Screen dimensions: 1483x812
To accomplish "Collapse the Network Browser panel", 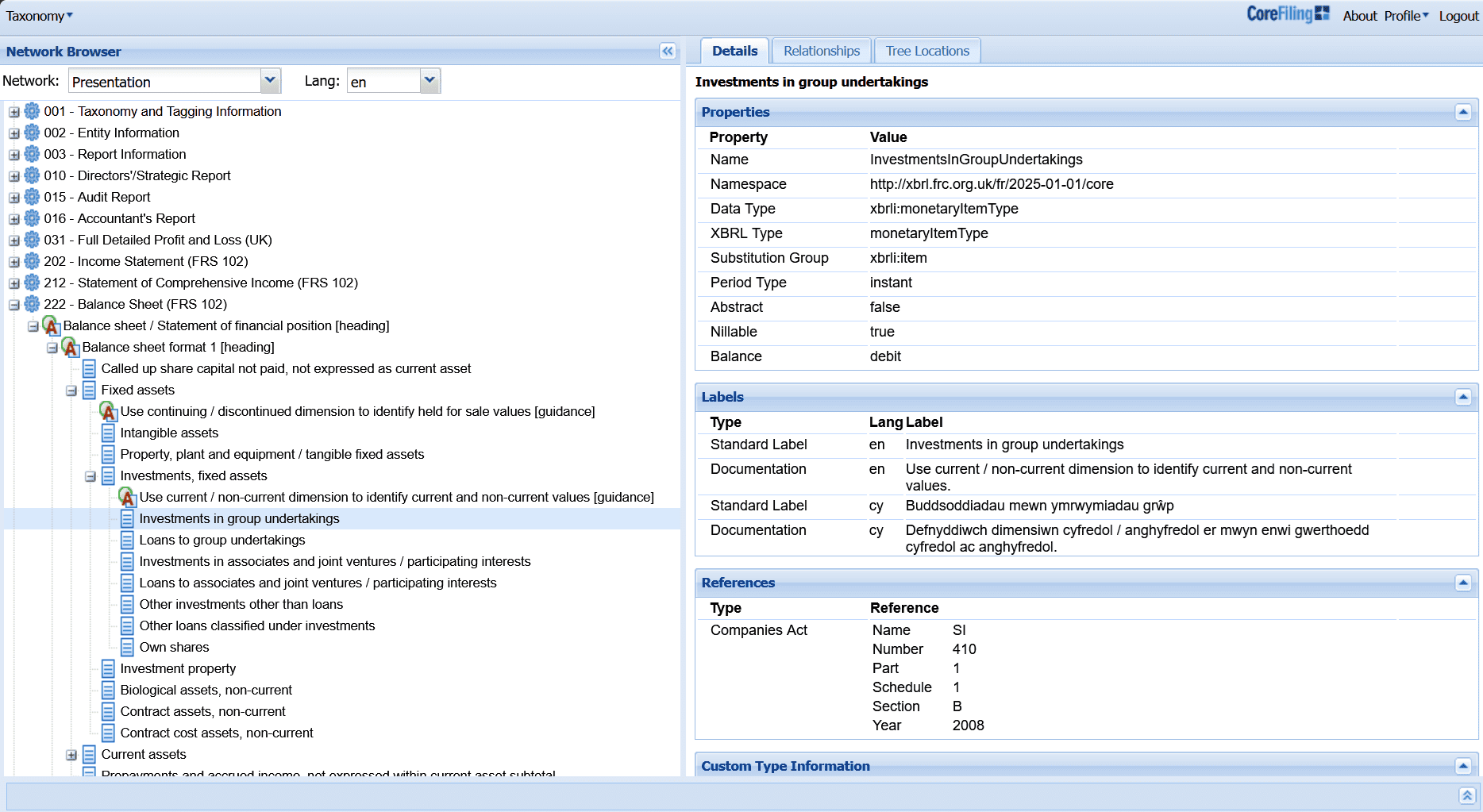I will (x=668, y=52).
